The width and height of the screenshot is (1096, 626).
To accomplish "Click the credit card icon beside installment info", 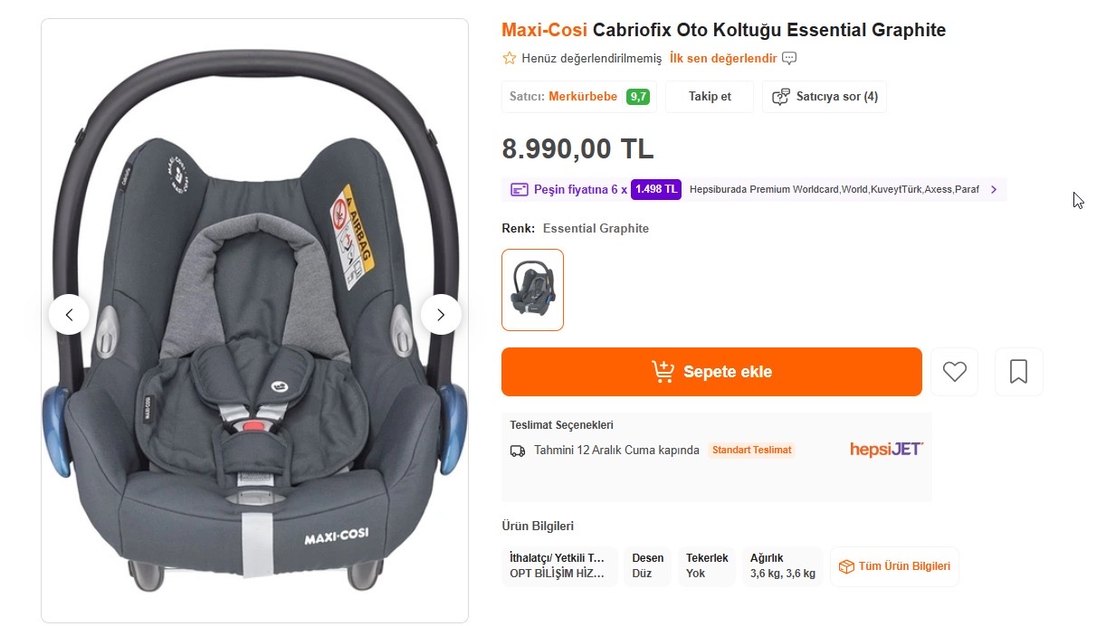I will coord(518,188).
